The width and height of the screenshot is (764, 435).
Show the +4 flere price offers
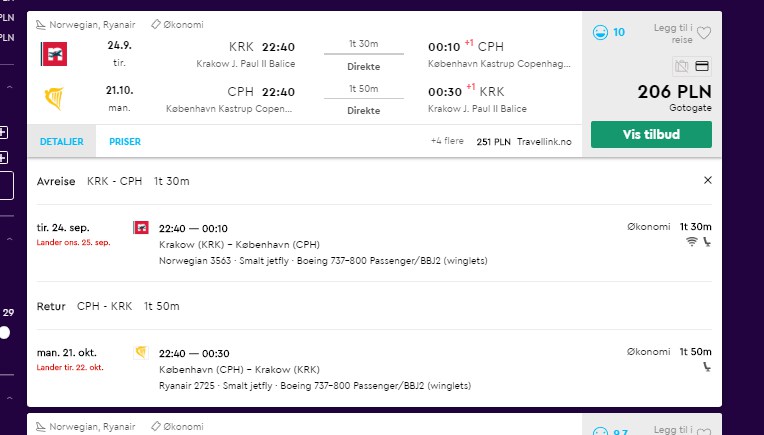point(447,141)
